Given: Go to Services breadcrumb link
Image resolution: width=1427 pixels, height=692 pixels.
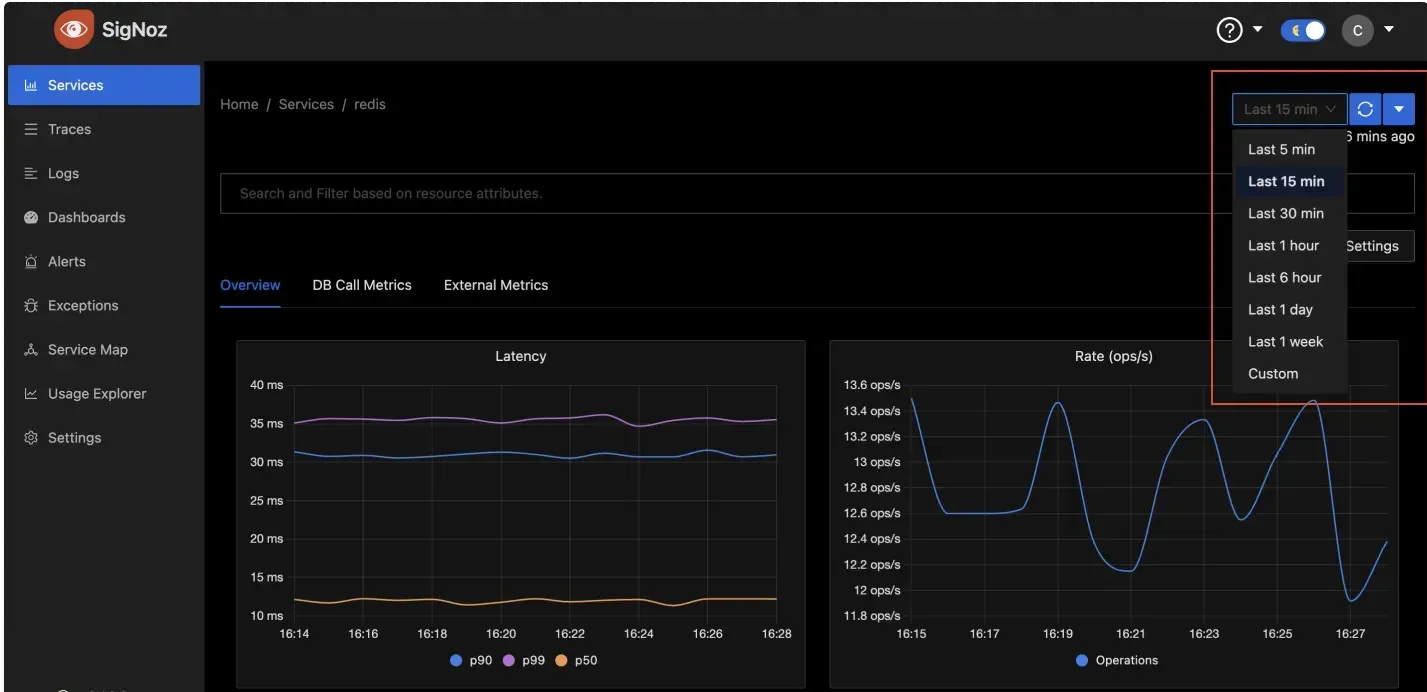Looking at the screenshot, I should (x=306, y=104).
